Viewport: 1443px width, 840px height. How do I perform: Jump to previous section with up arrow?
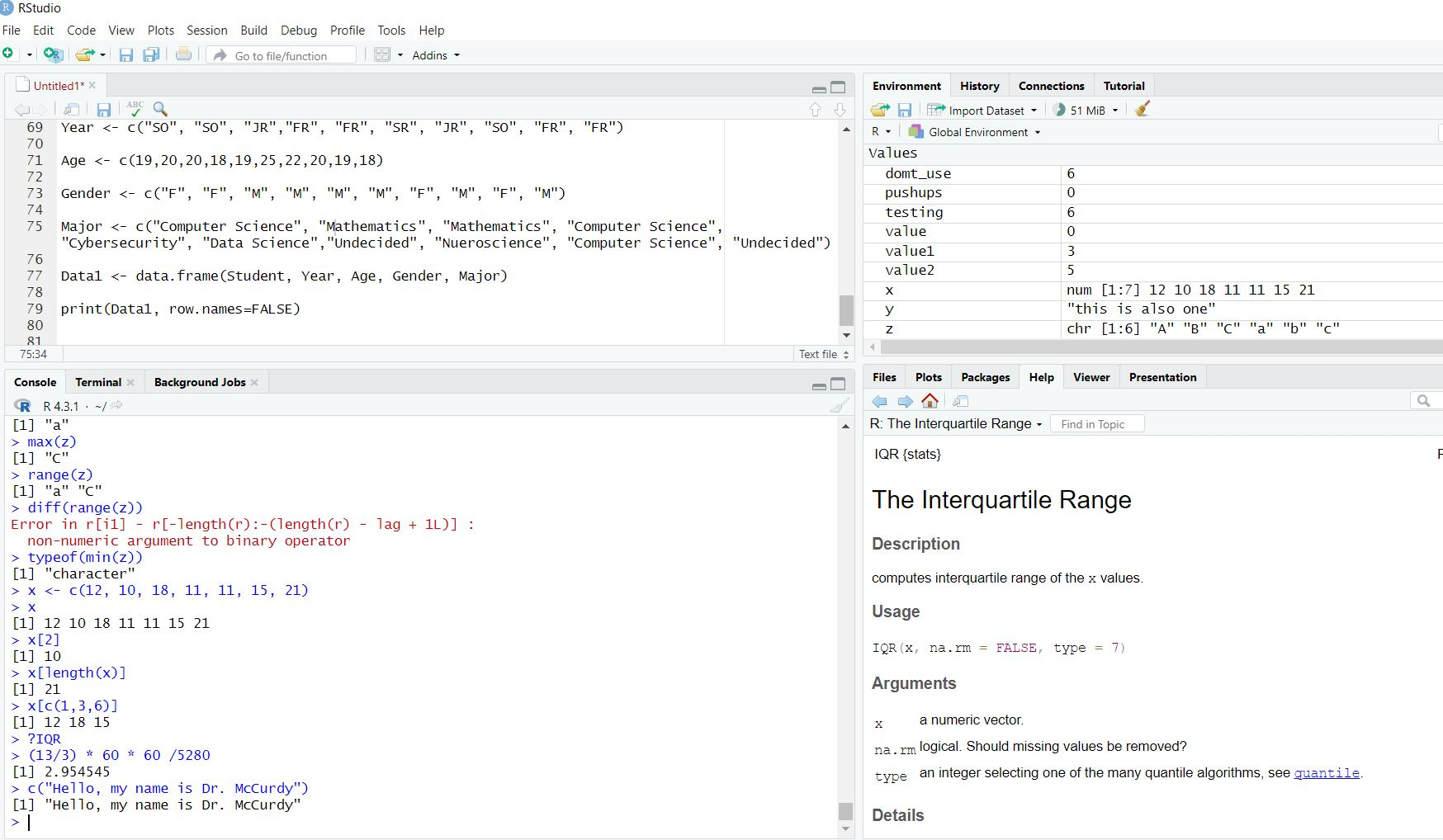pyautogui.click(x=815, y=109)
